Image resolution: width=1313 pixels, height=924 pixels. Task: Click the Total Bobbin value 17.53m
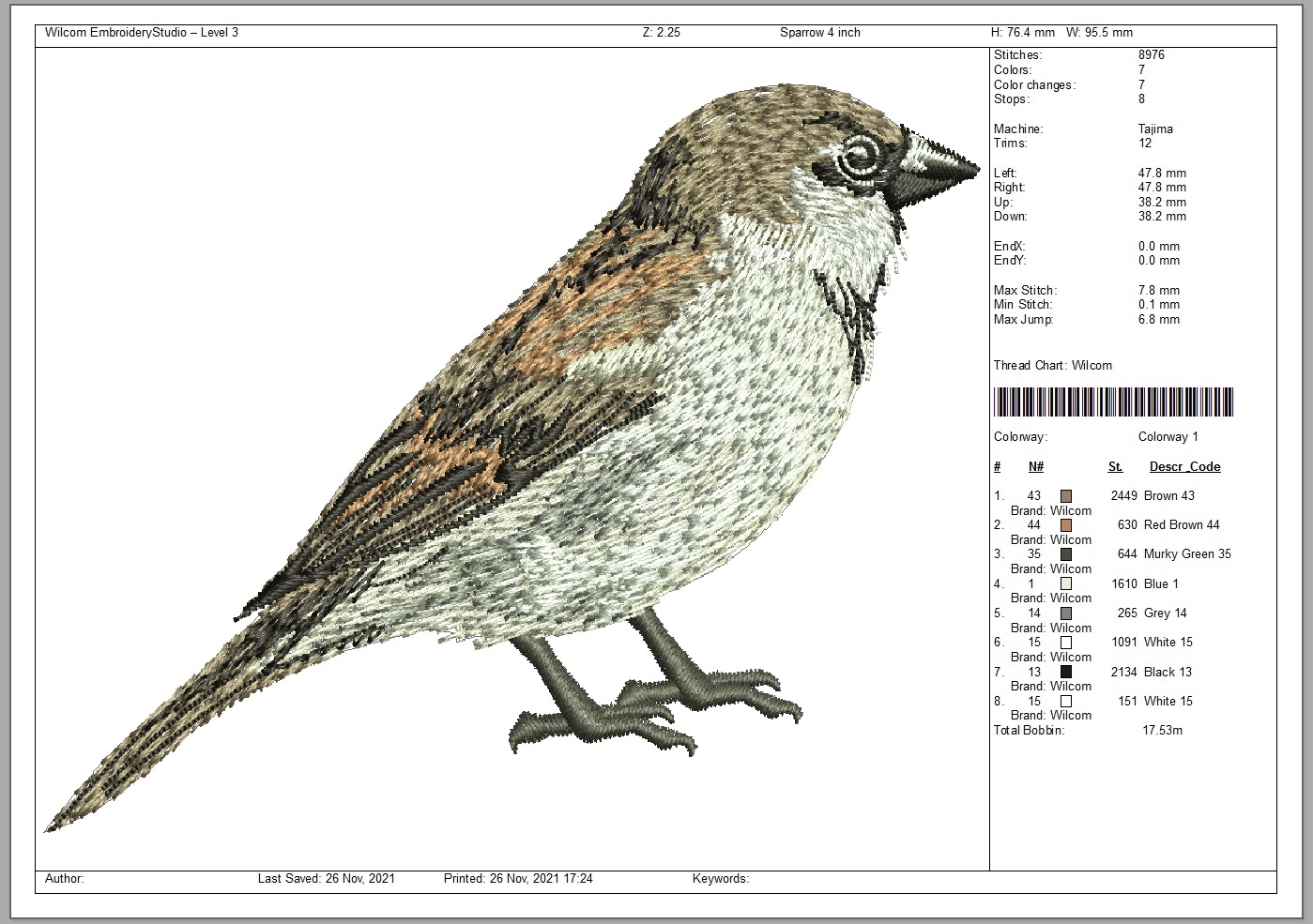click(x=1162, y=730)
